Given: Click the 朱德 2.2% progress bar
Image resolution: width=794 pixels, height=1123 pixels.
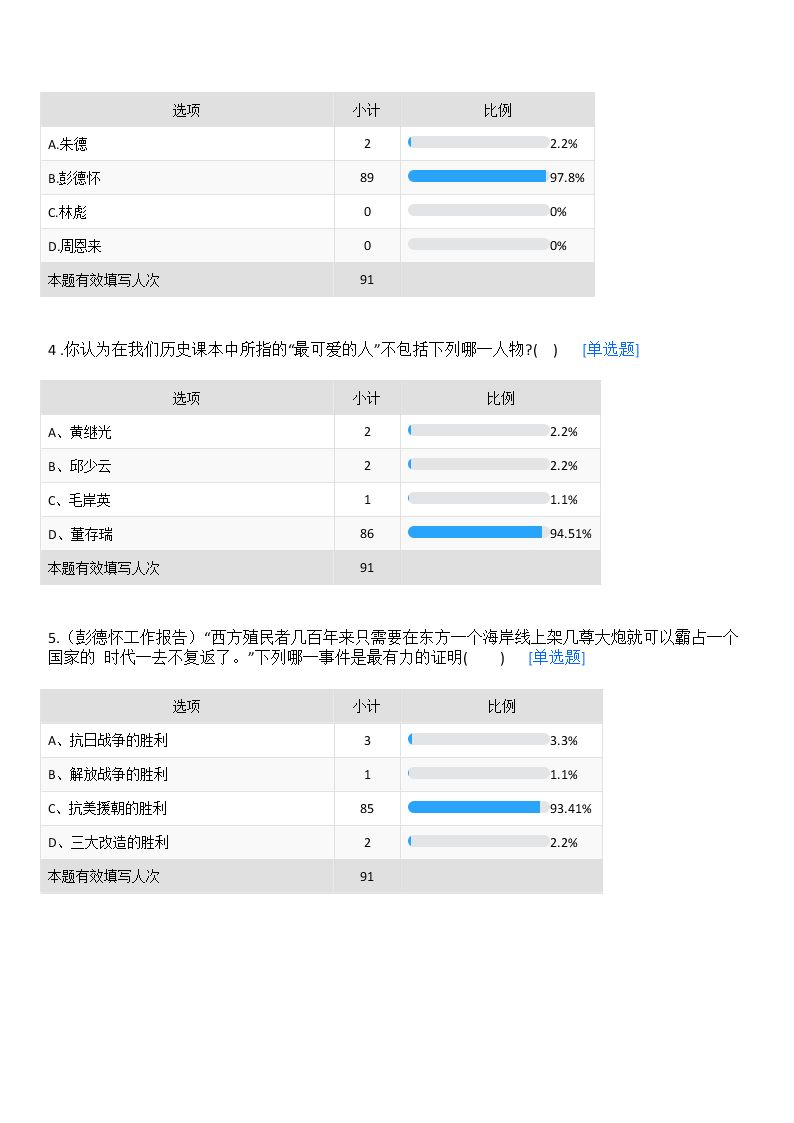Looking at the screenshot, I should tap(478, 143).
